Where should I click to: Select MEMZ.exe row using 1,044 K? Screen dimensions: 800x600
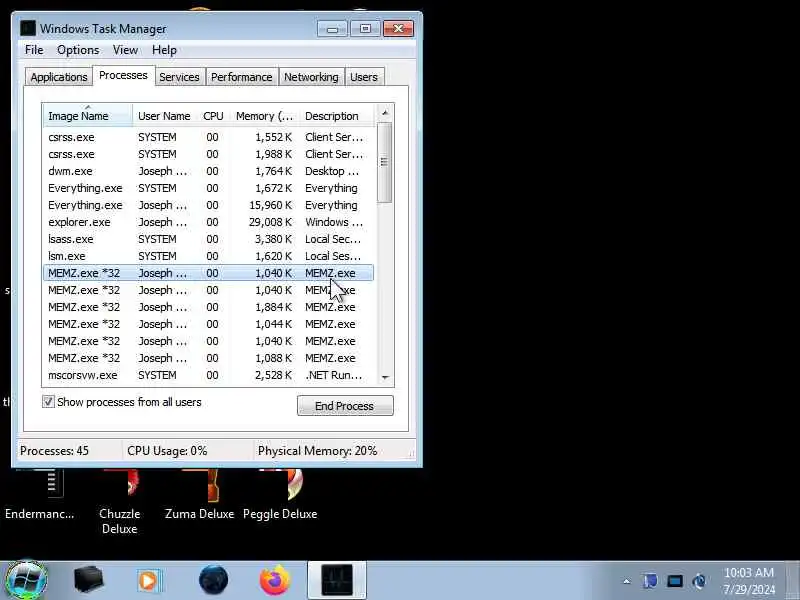pos(209,324)
